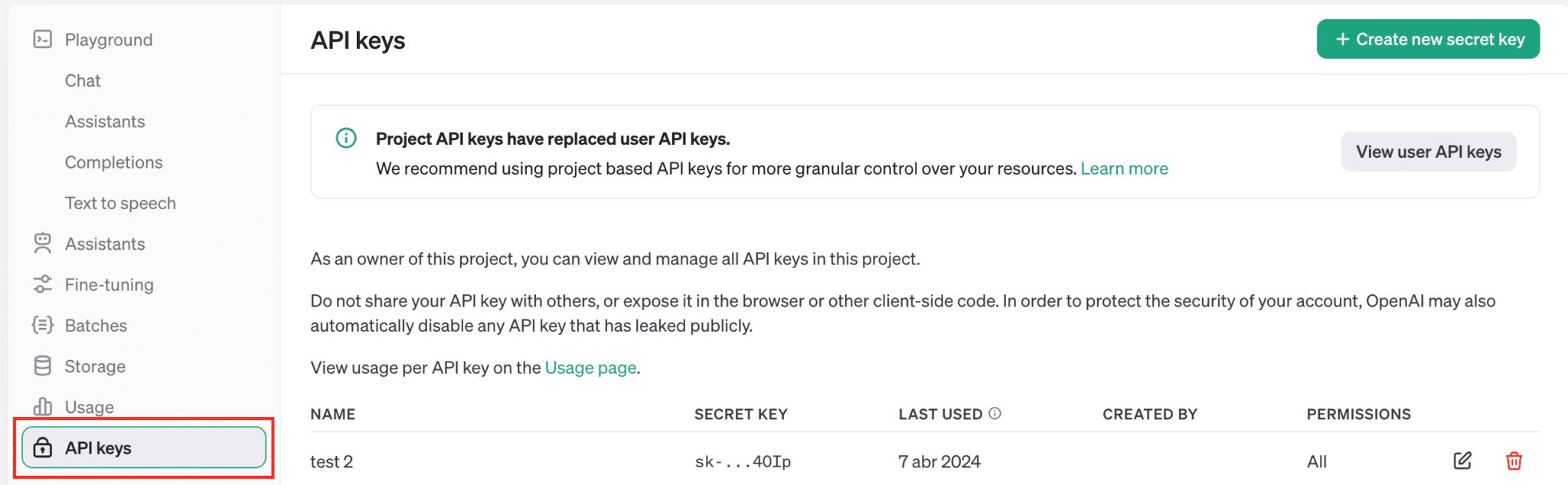
Task: Open Text to speech playground
Action: tap(120, 203)
